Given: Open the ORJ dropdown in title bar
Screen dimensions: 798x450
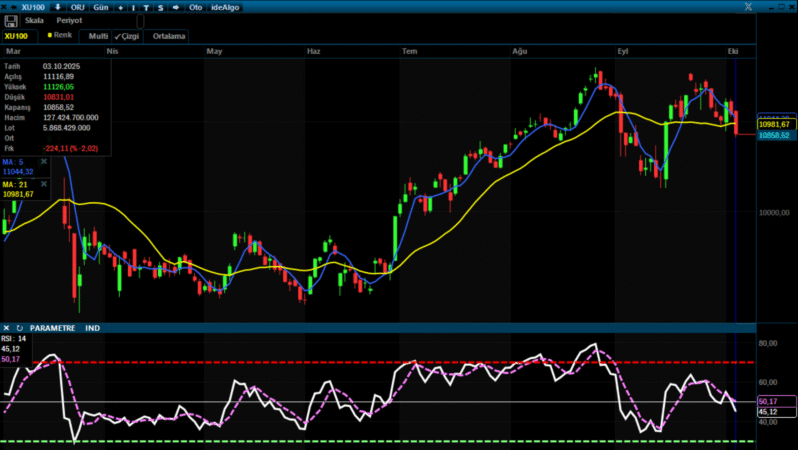Looking at the screenshot, I should pos(77,6).
